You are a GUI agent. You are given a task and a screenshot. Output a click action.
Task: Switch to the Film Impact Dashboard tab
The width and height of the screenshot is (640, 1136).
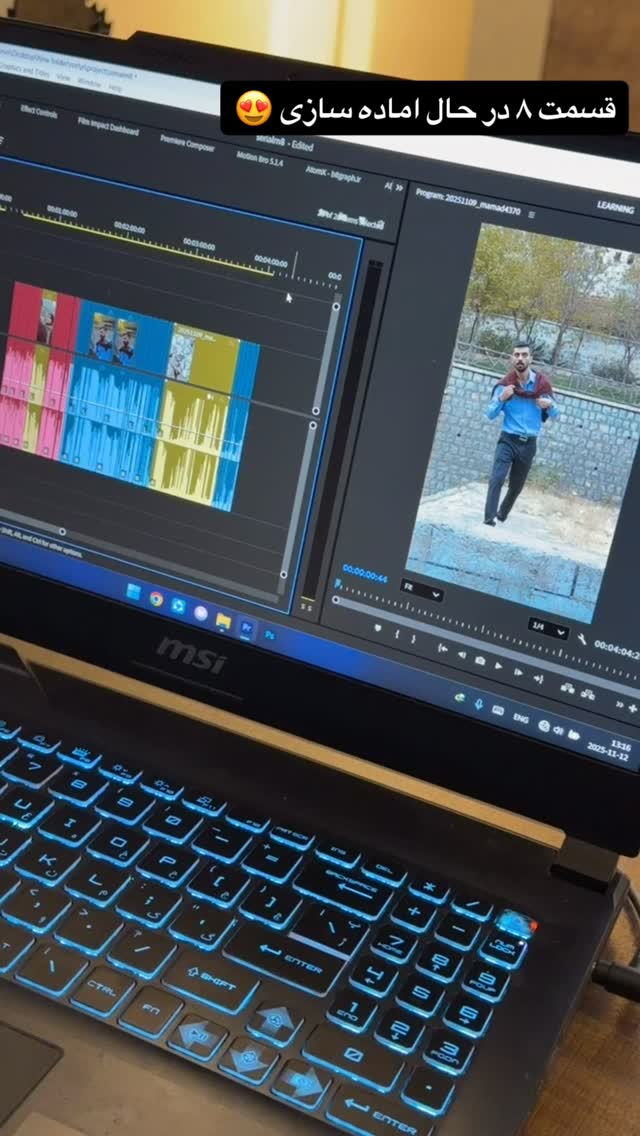pyautogui.click(x=108, y=127)
